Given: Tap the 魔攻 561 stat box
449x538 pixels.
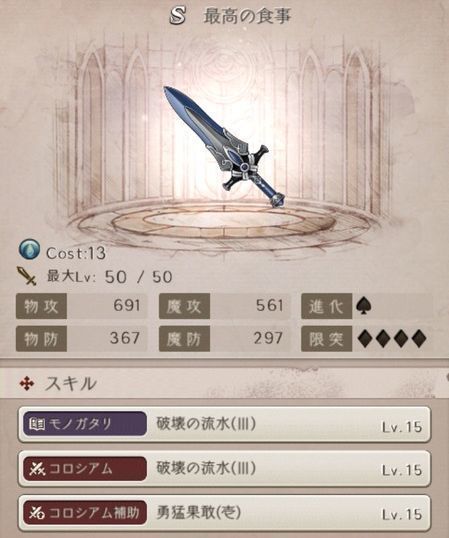Looking at the screenshot, I should click(224, 306).
